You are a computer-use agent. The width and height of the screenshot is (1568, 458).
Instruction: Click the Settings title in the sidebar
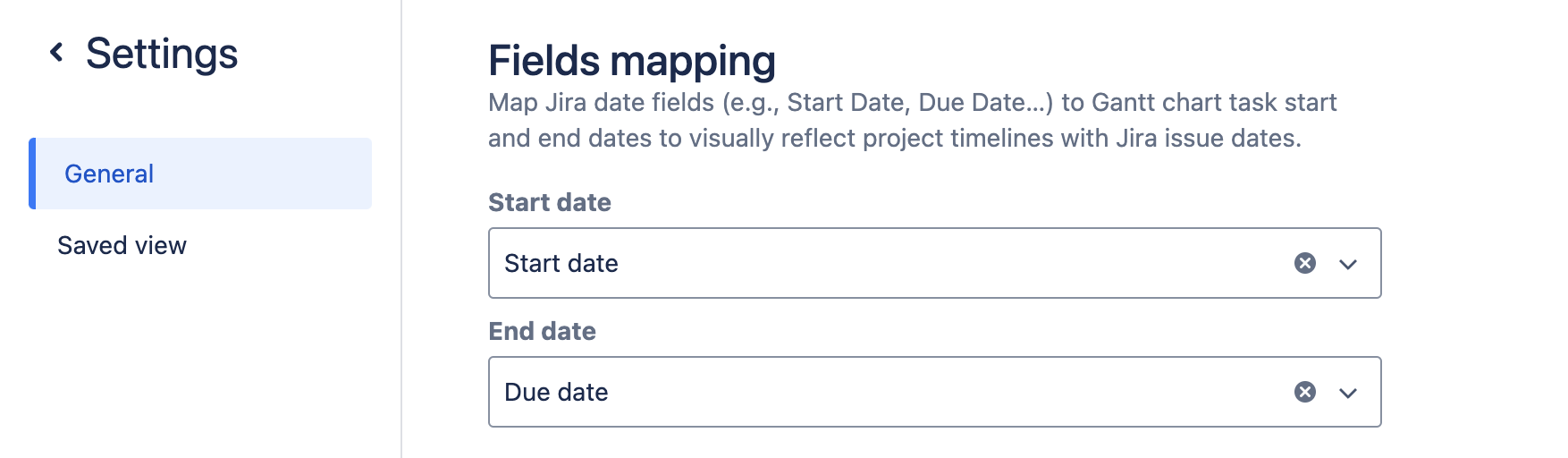click(162, 54)
